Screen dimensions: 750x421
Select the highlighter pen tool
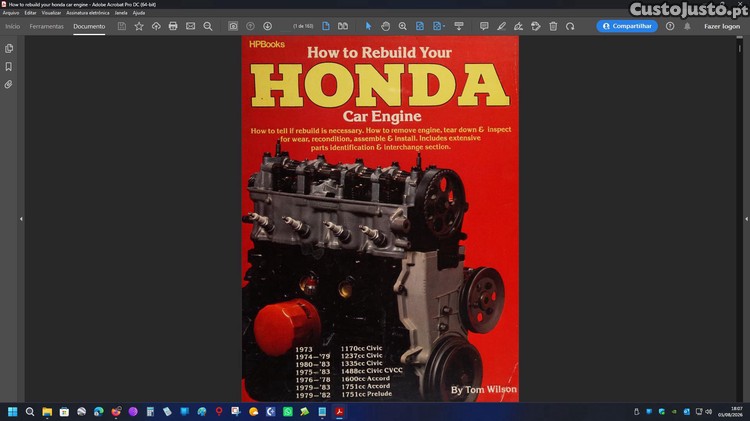point(501,26)
